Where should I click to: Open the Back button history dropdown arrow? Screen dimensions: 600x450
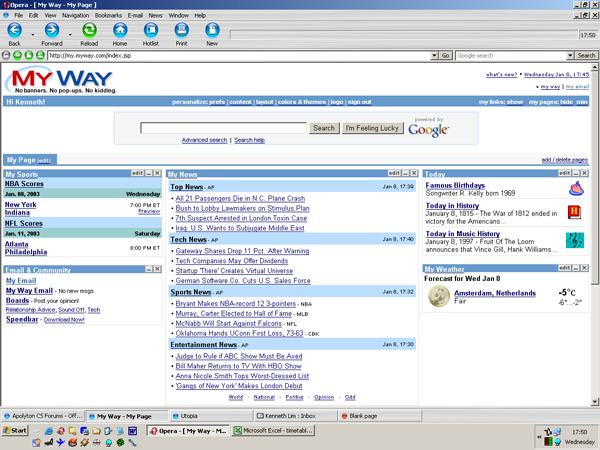point(32,33)
